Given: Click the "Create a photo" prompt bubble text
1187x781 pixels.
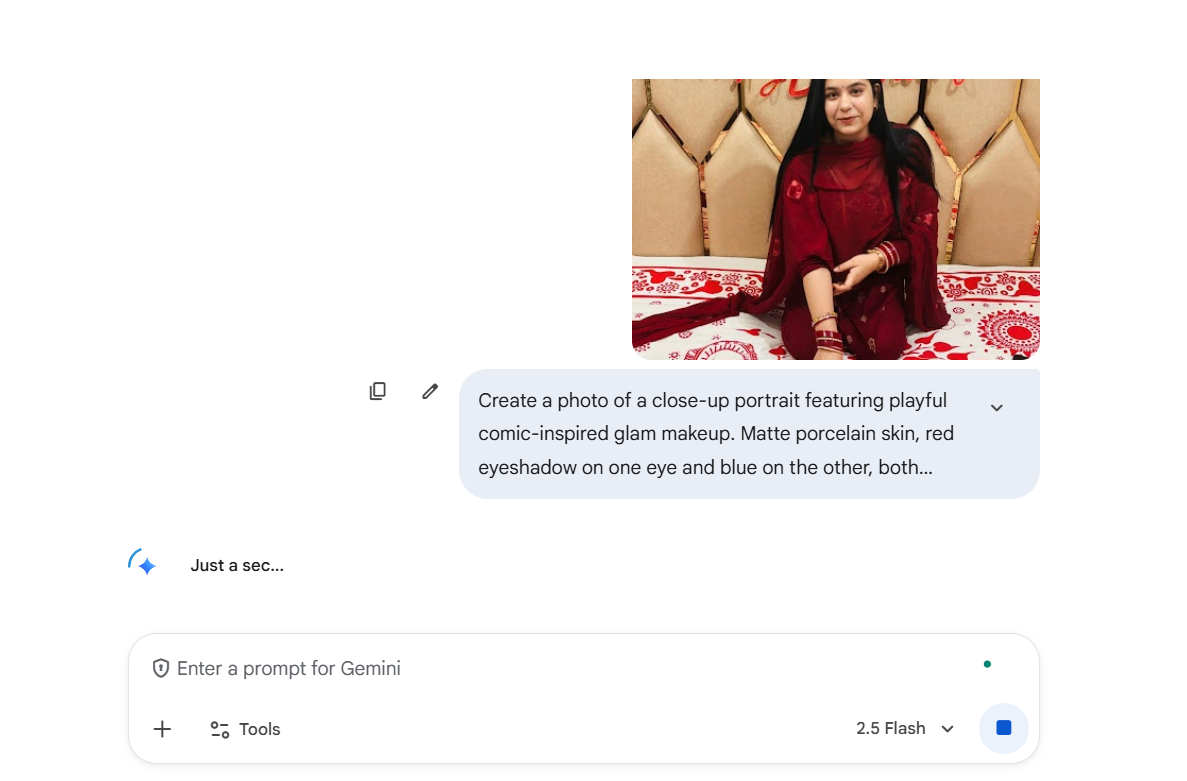Looking at the screenshot, I should click(712, 401).
